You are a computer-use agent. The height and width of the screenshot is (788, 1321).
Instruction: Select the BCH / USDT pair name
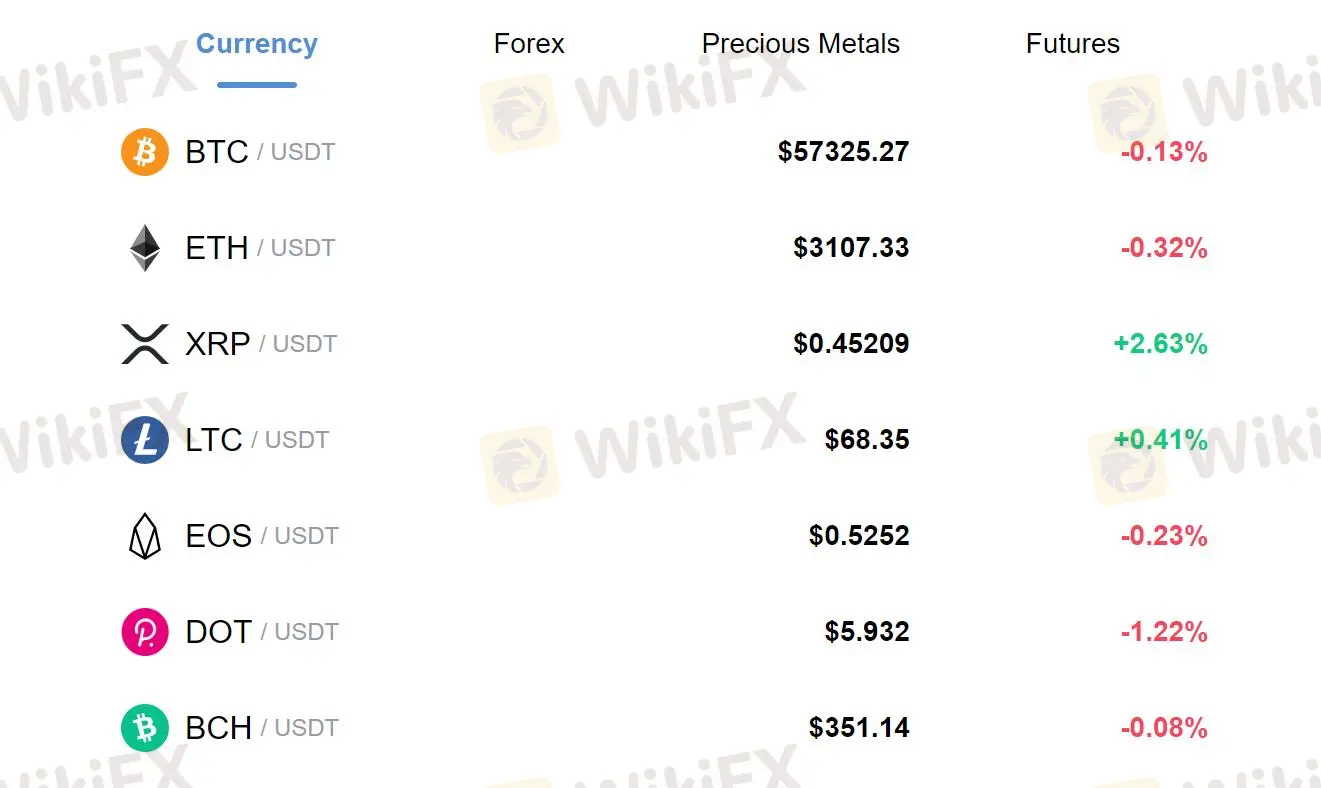pyautogui.click(x=262, y=728)
